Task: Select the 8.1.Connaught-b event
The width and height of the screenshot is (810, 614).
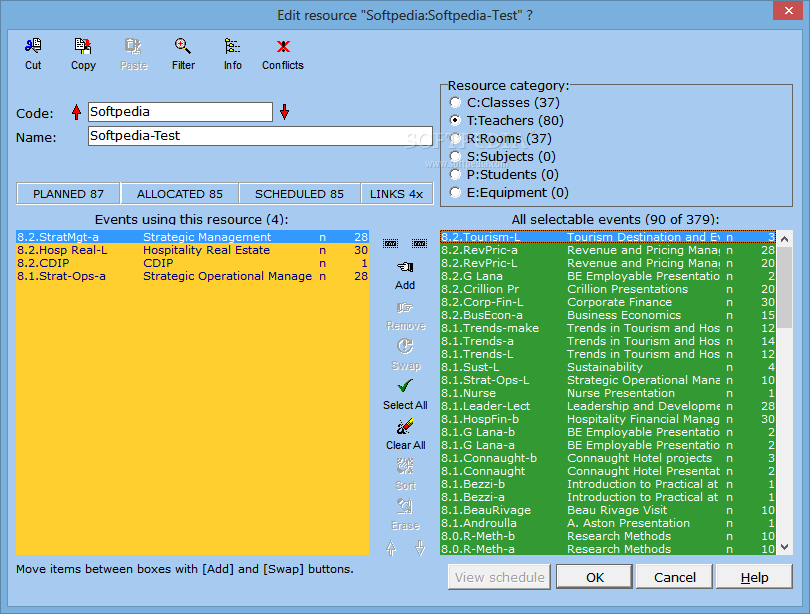Action: 608,458
